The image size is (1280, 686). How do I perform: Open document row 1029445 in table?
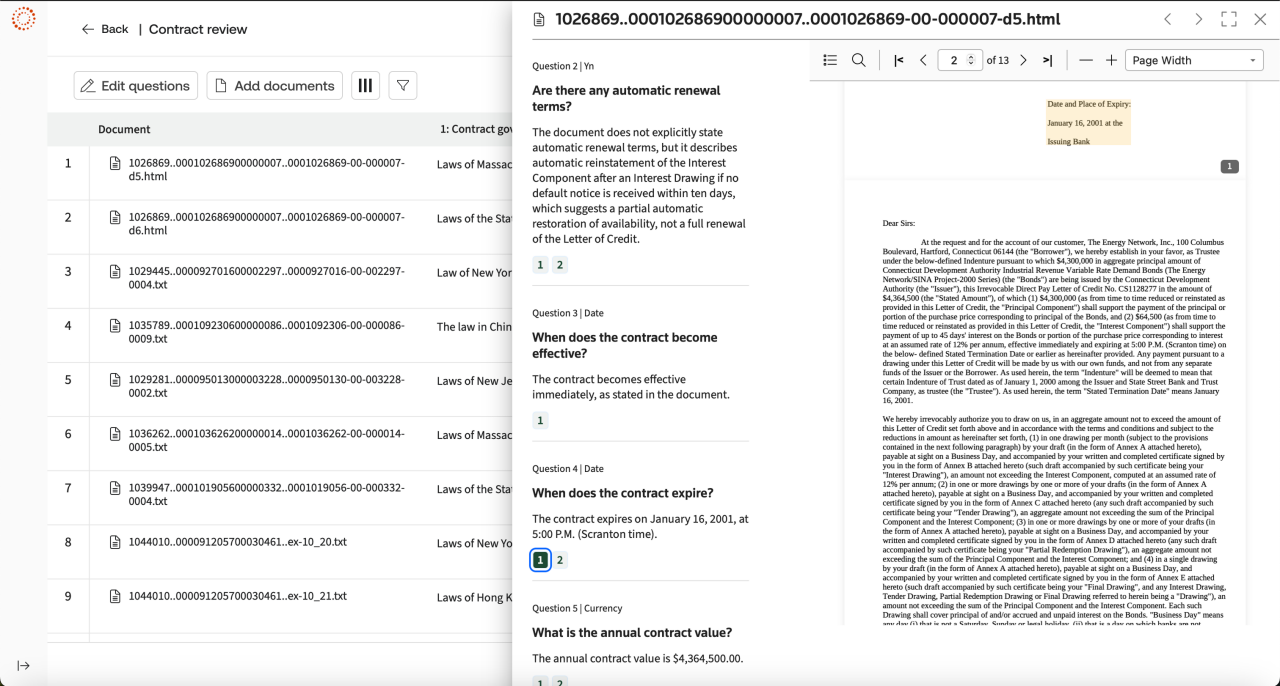coord(266,278)
